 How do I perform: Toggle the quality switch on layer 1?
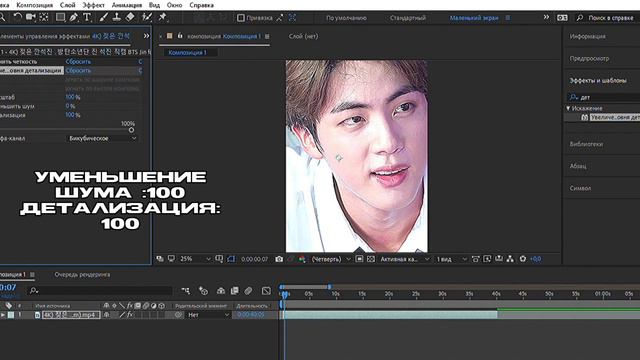(x=122, y=315)
